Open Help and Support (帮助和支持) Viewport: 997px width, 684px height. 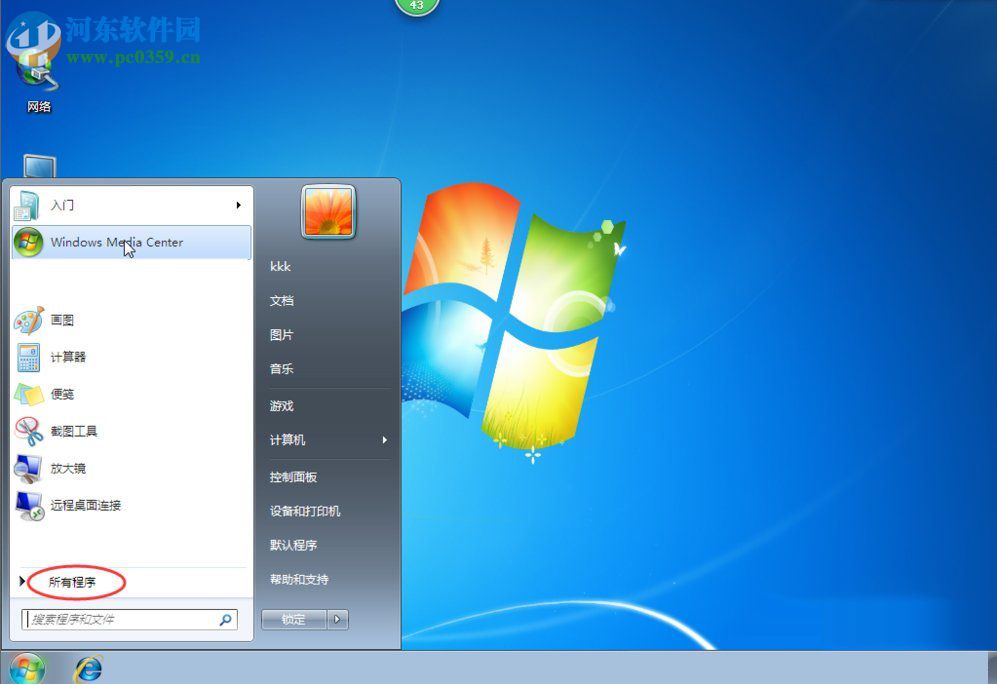(299, 579)
